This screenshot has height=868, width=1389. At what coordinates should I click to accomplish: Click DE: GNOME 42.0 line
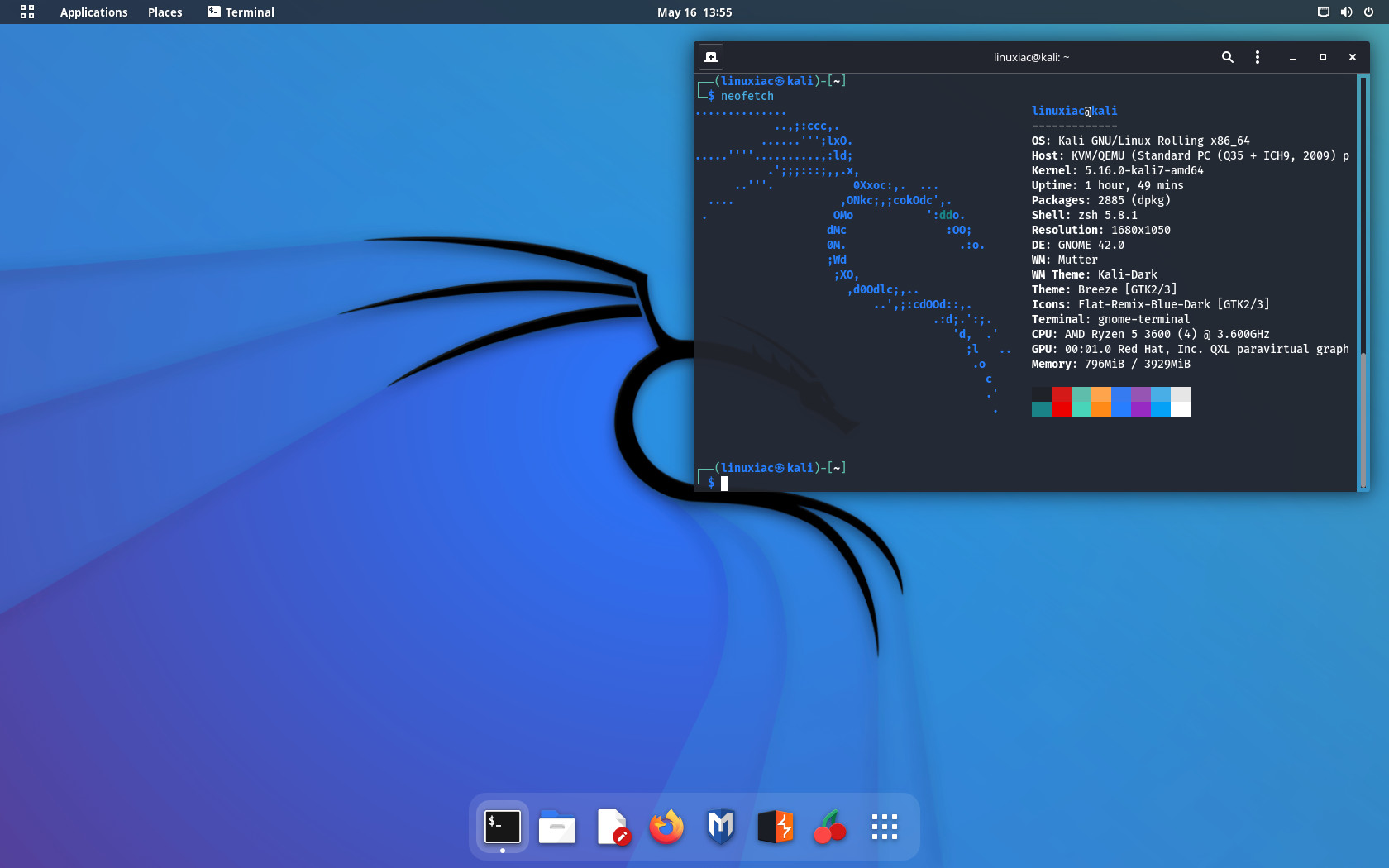pos(1078,245)
